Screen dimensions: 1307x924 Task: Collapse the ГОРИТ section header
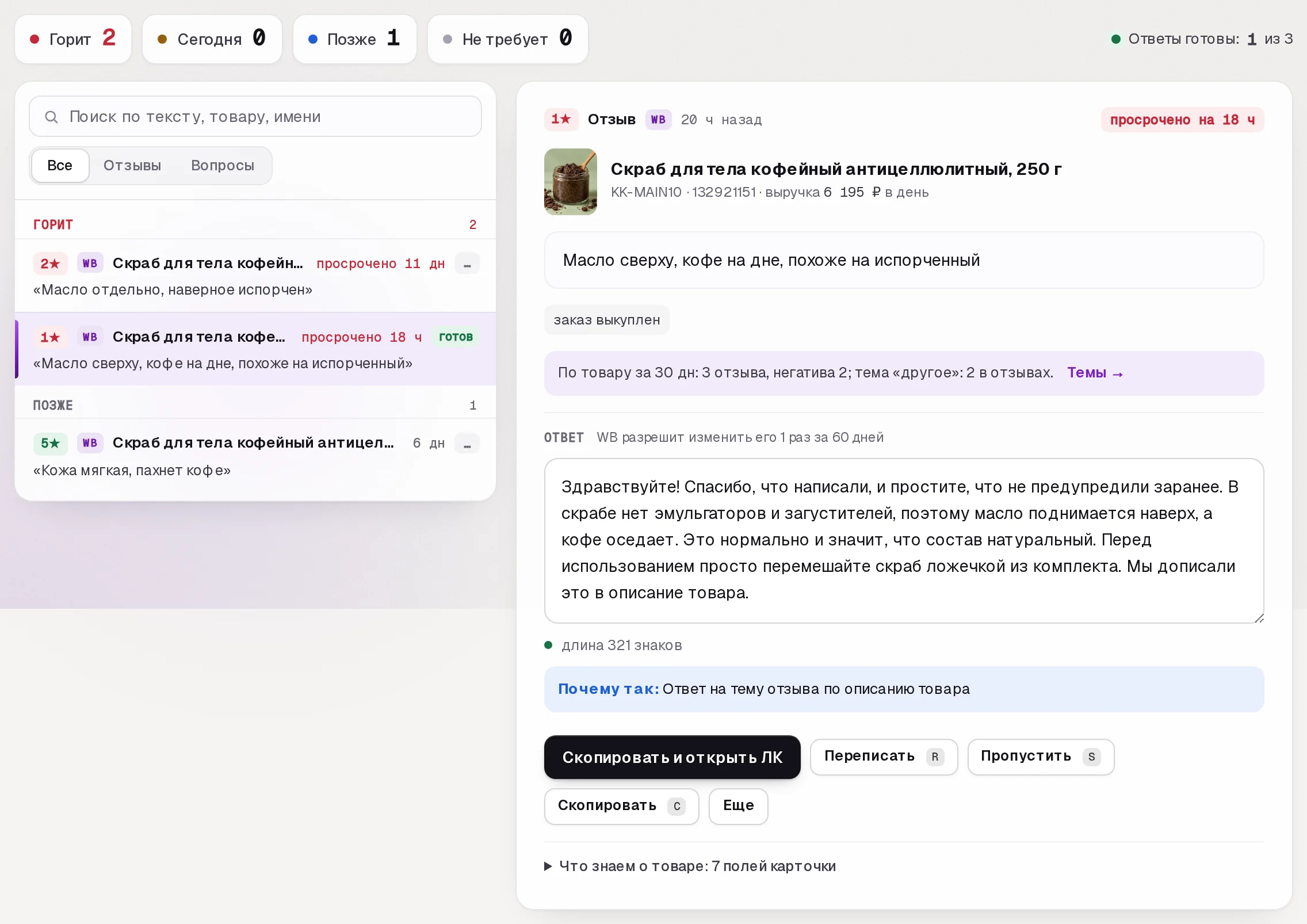[255, 224]
